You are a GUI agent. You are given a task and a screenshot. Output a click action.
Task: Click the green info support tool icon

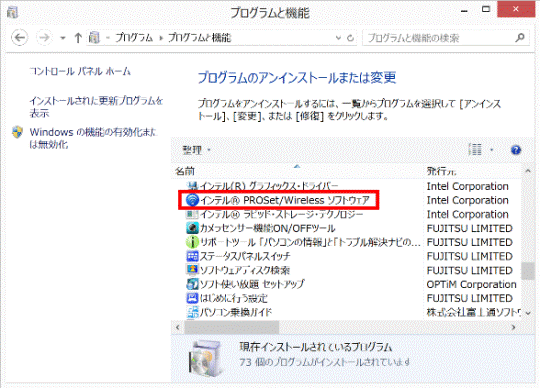[x=192, y=242]
